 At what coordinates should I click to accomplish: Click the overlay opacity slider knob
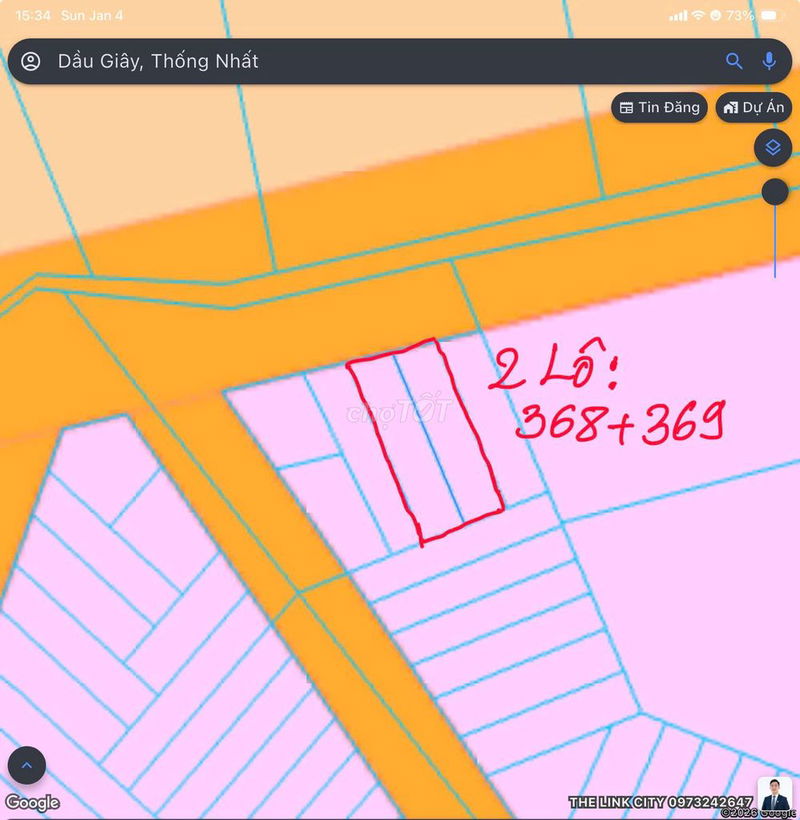pyautogui.click(x=774, y=192)
